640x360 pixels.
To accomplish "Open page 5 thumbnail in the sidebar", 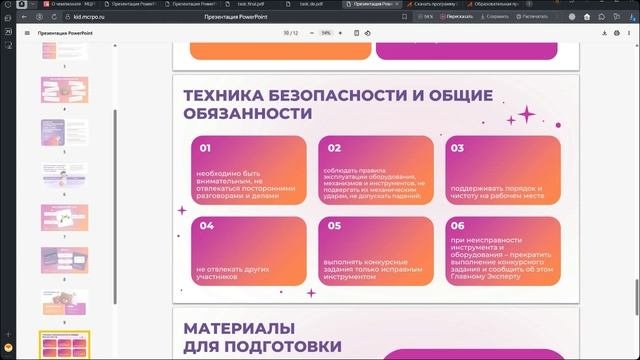I will click(64, 132).
